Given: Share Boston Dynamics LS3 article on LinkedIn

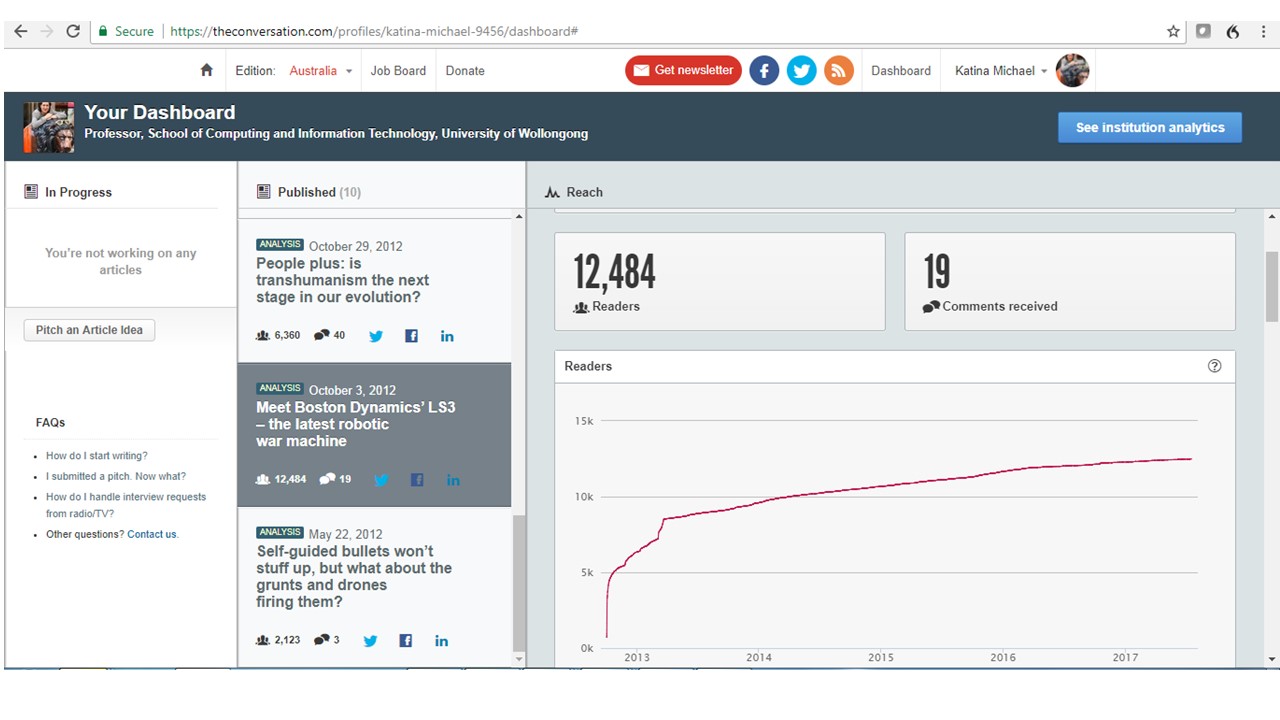Looking at the screenshot, I should 453,480.
